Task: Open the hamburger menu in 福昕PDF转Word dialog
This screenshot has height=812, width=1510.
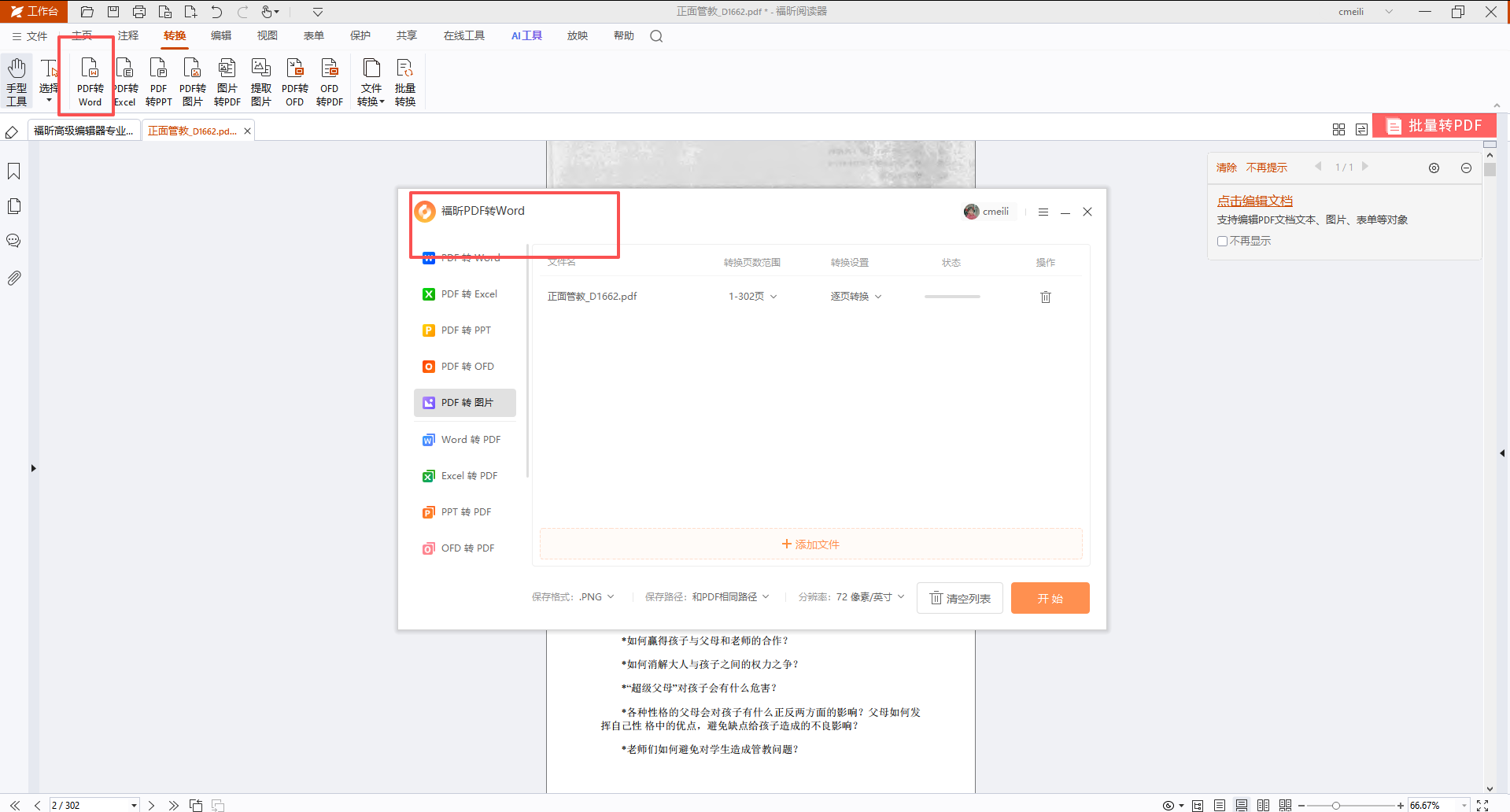Action: click(1043, 212)
